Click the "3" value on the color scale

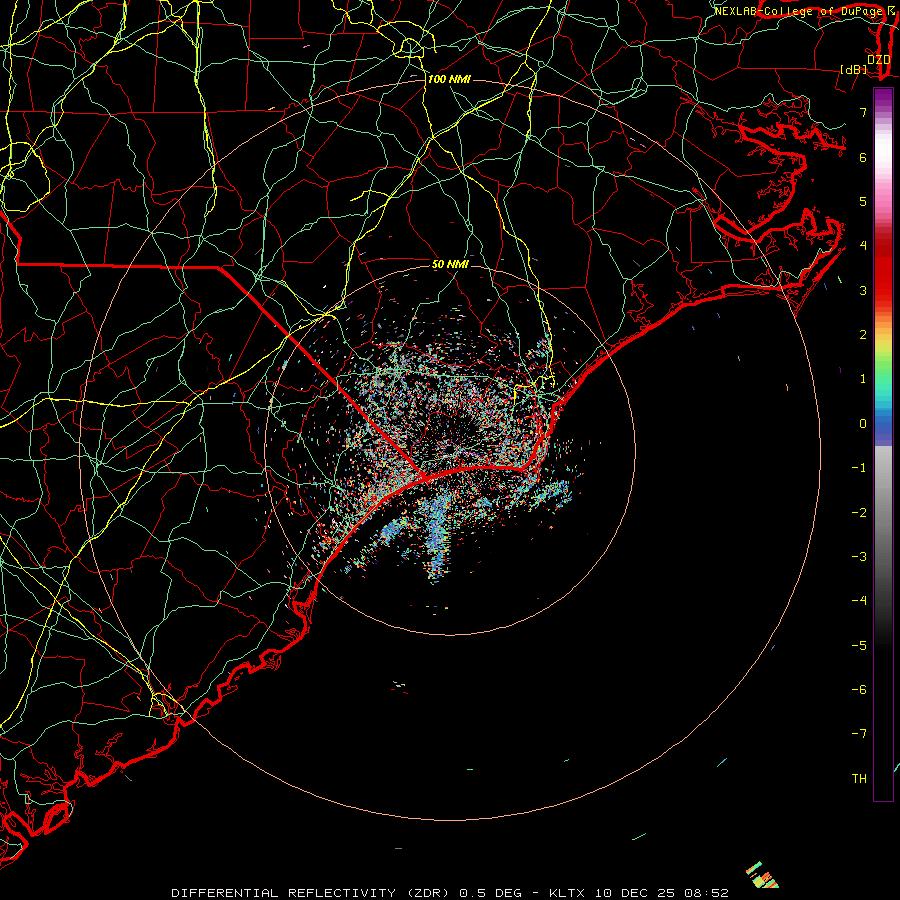click(863, 290)
